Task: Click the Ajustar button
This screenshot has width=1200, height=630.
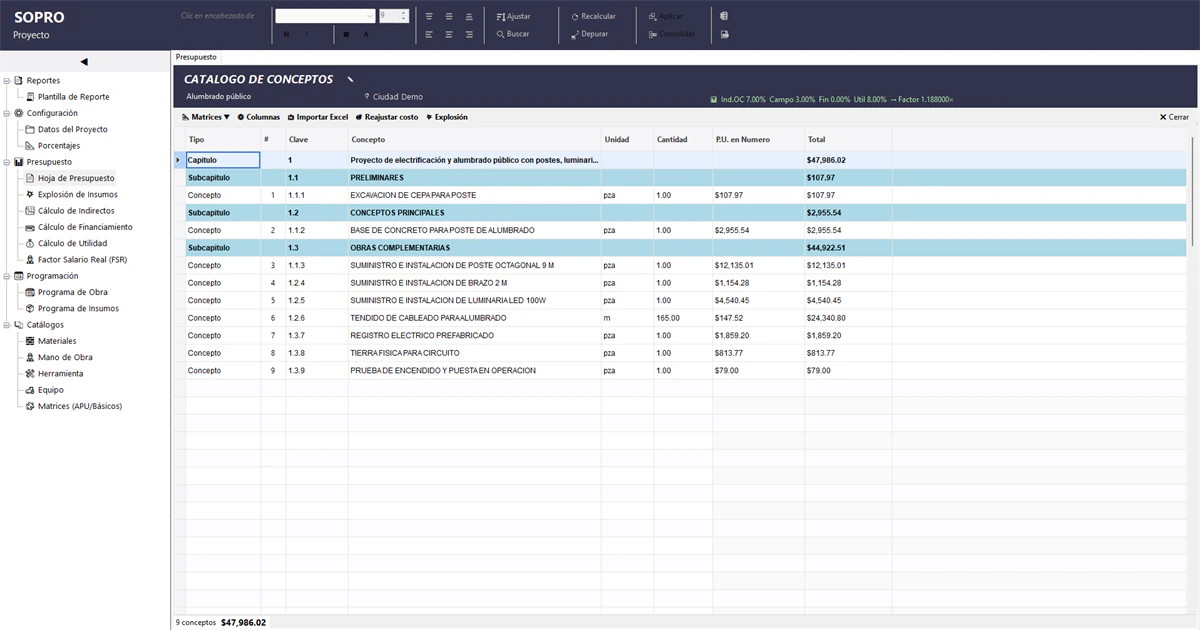Action: coord(514,17)
